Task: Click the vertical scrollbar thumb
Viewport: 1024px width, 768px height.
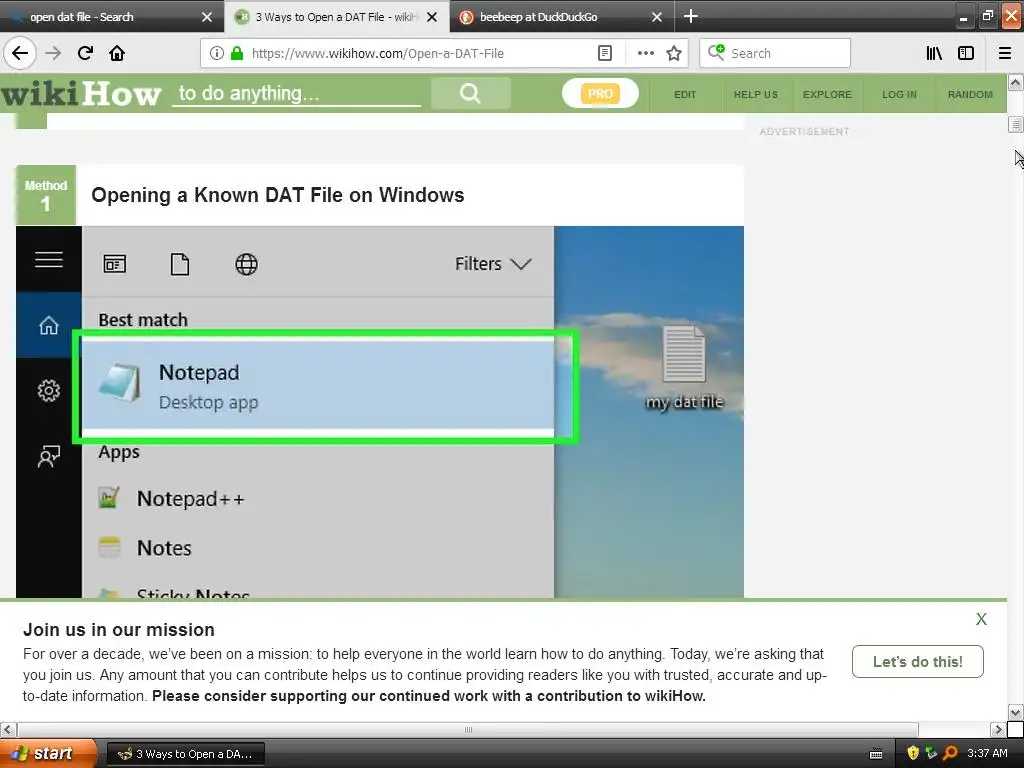Action: 1015,124
